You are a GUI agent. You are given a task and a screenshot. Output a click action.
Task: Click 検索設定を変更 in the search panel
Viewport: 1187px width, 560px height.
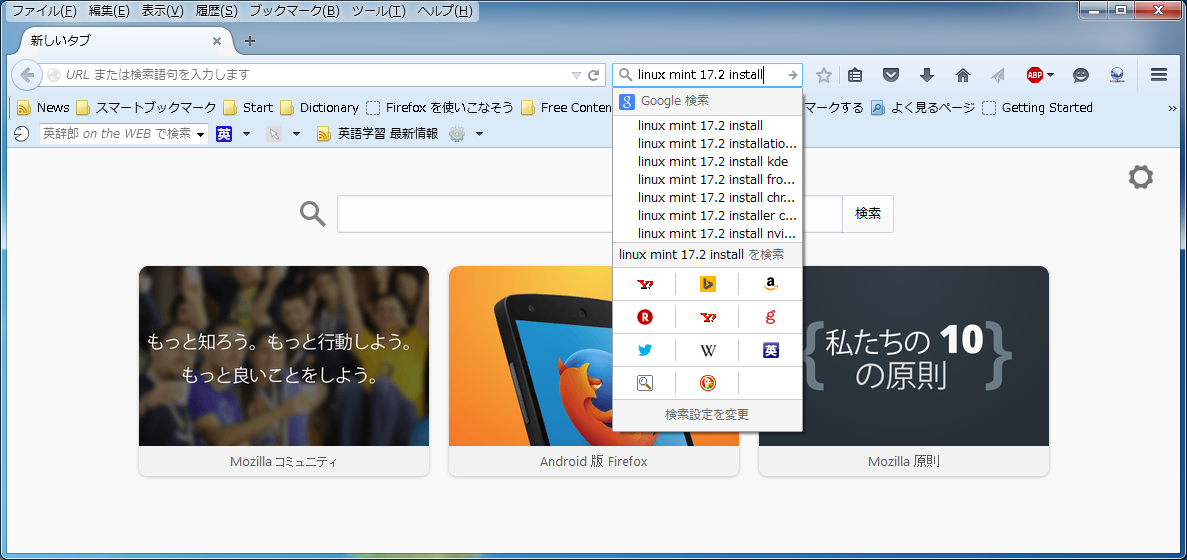click(707, 415)
